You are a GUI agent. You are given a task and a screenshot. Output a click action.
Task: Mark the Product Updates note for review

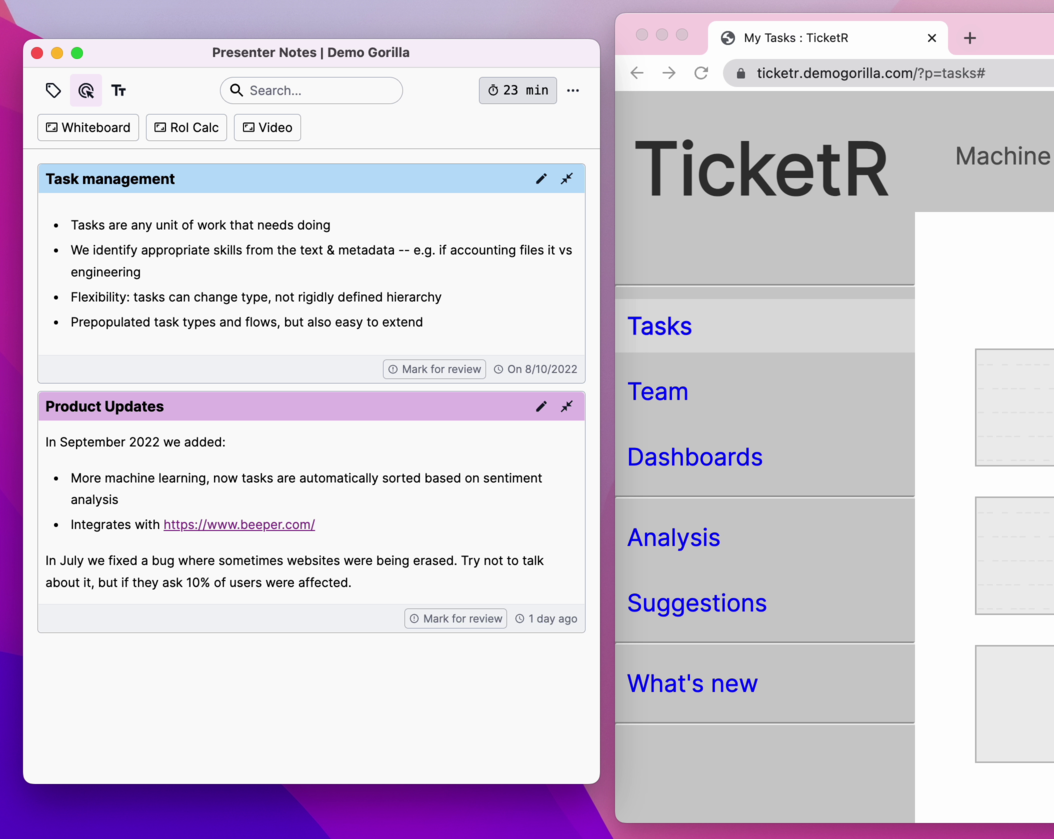point(455,618)
